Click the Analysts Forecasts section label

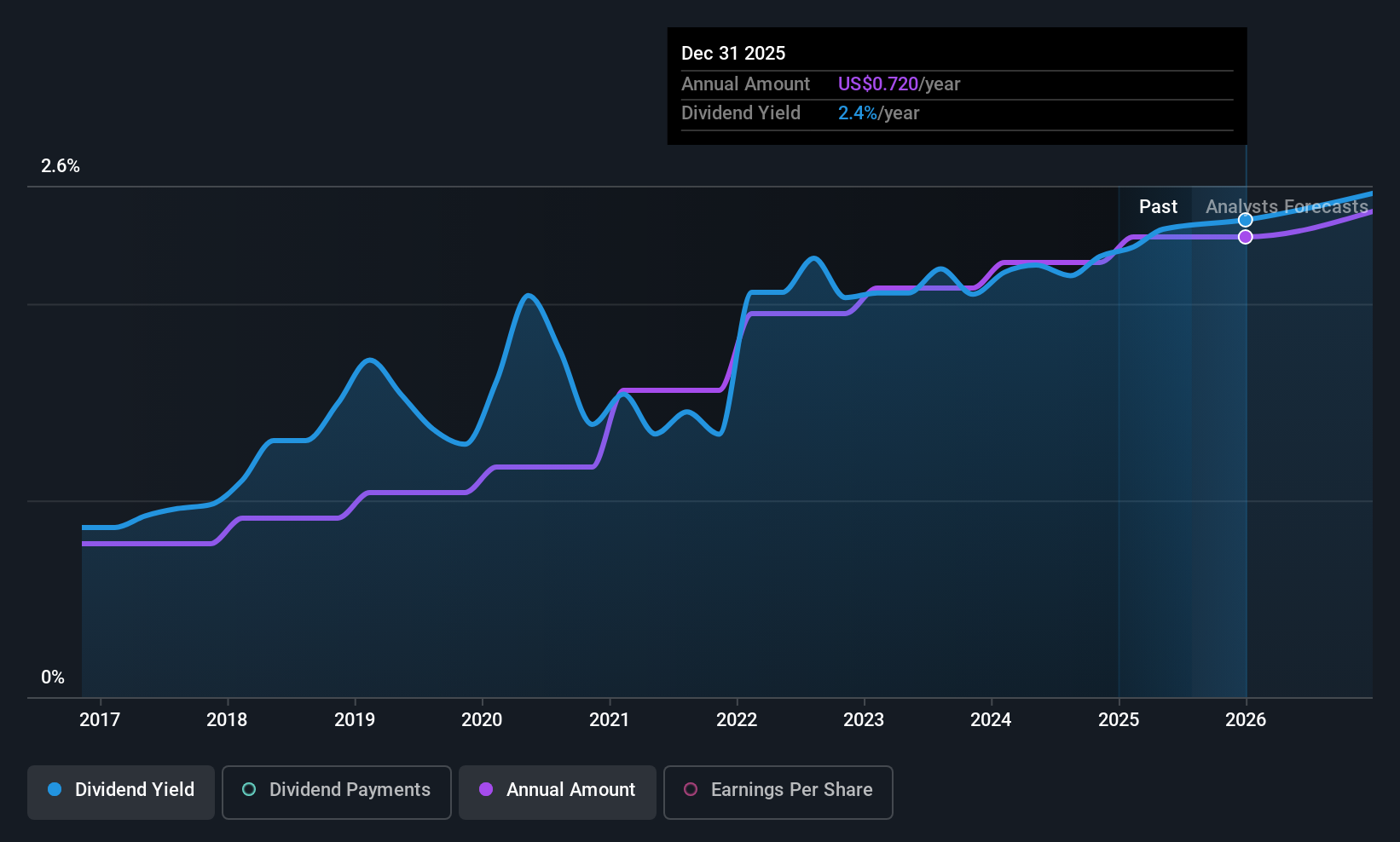point(1286,206)
